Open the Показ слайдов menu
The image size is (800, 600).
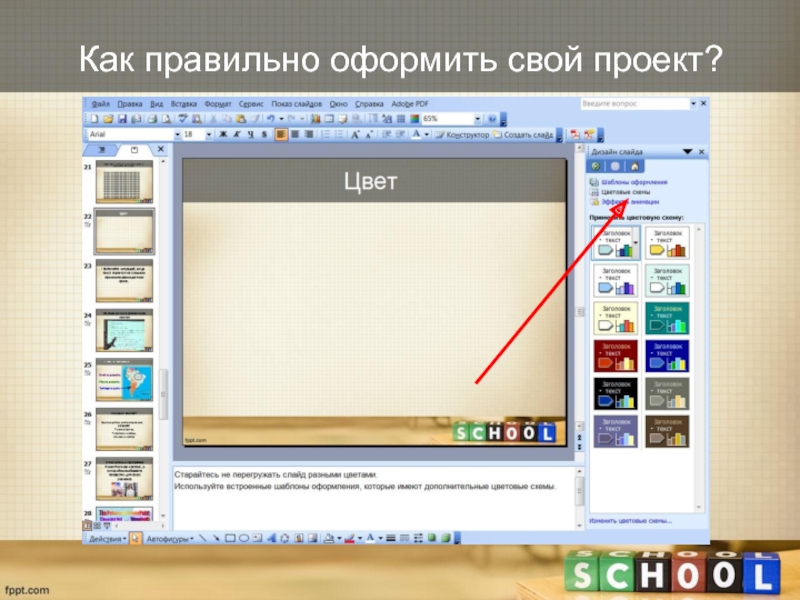(296, 103)
